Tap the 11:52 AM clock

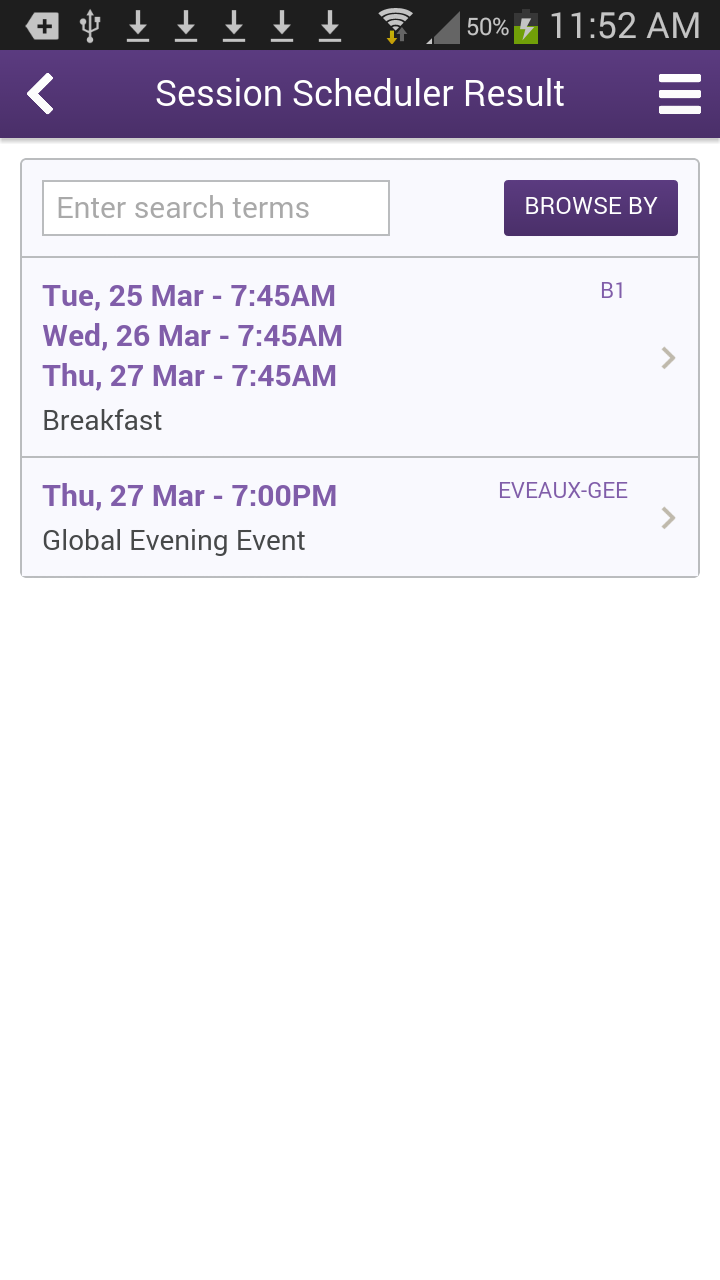coord(624,26)
